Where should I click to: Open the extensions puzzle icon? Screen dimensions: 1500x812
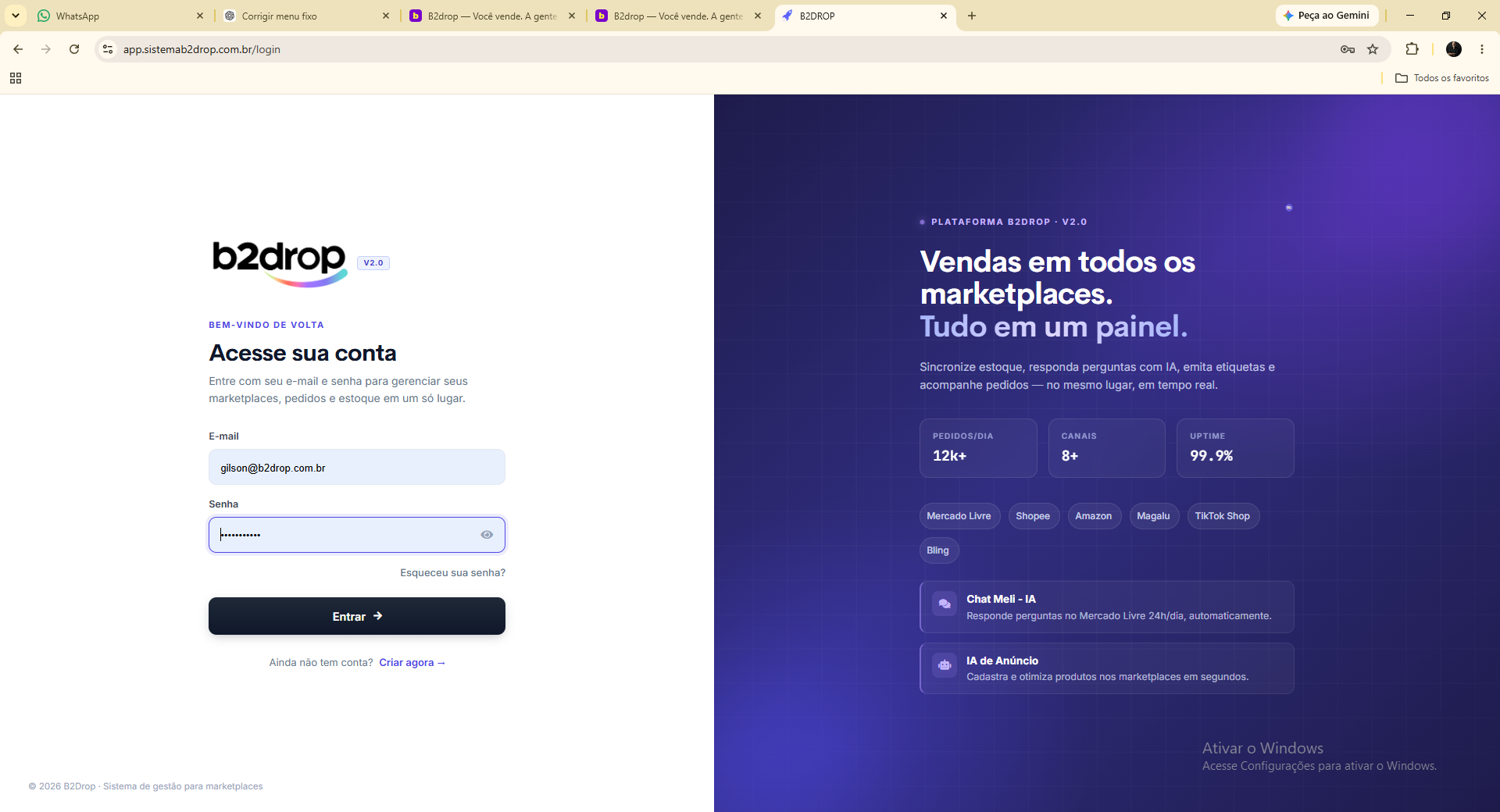pyautogui.click(x=1412, y=49)
